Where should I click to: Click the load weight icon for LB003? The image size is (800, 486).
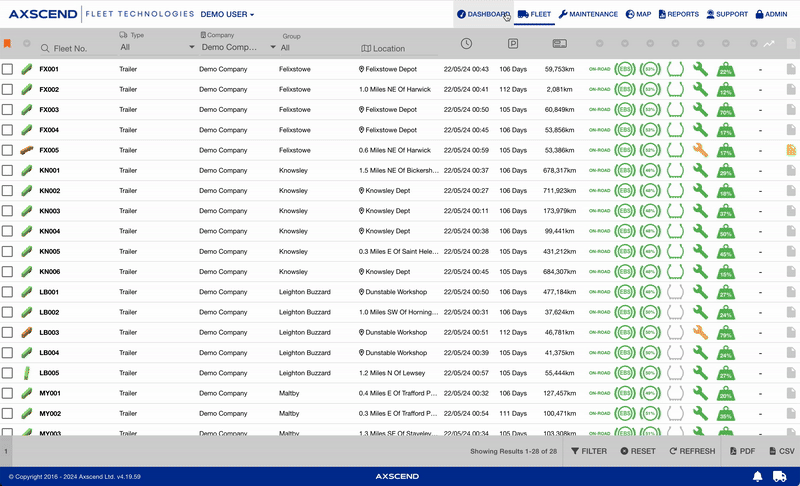point(726,332)
